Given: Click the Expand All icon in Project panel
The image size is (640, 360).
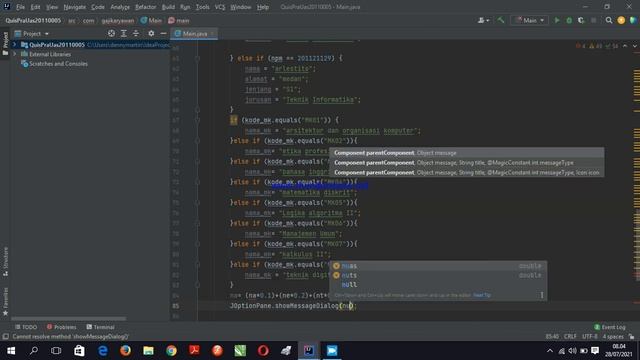Looking at the screenshot, I should pyautogui.click(x=124, y=33).
